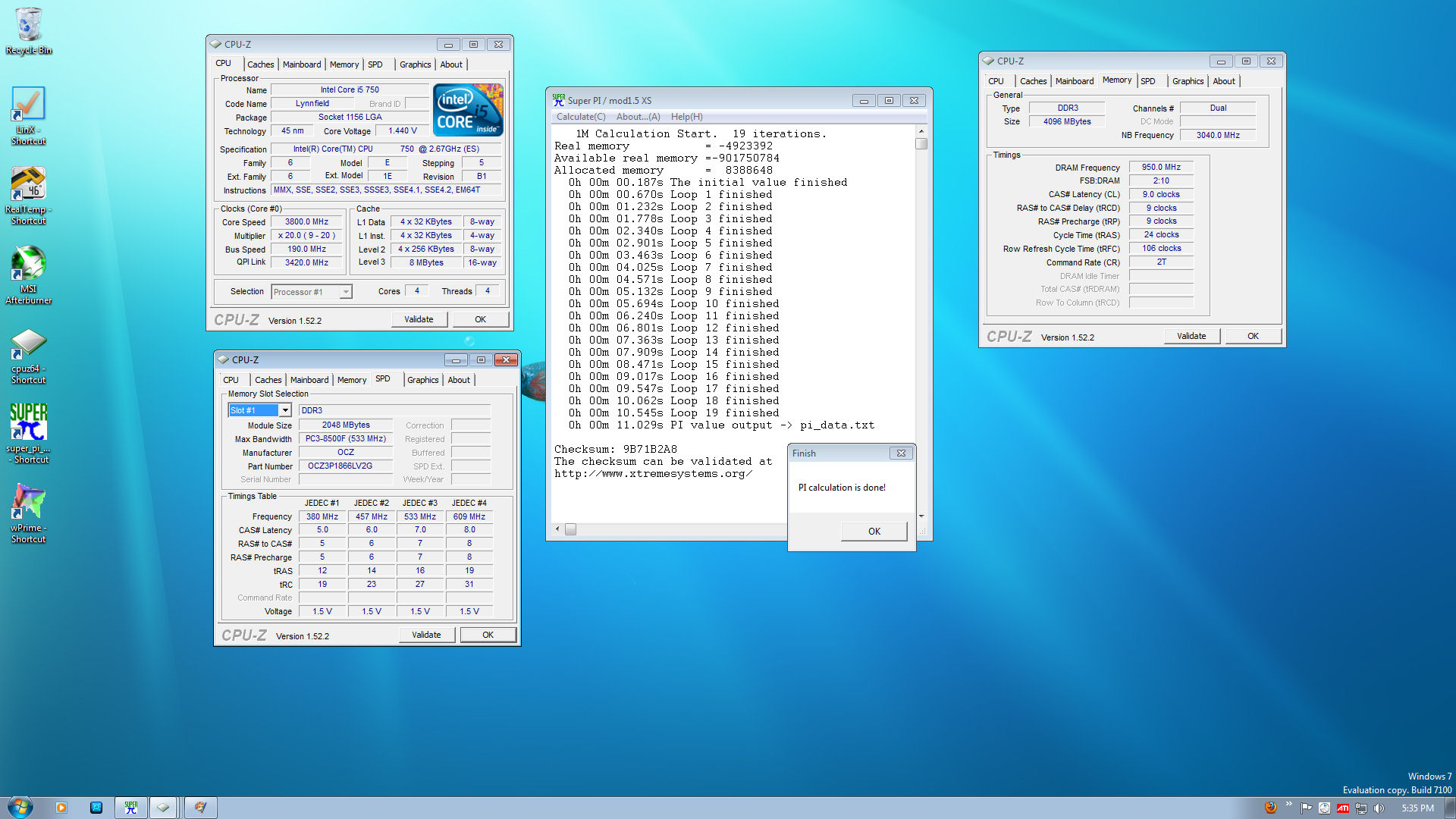Open Caches tab in top-left CPU-Z window

(260, 64)
